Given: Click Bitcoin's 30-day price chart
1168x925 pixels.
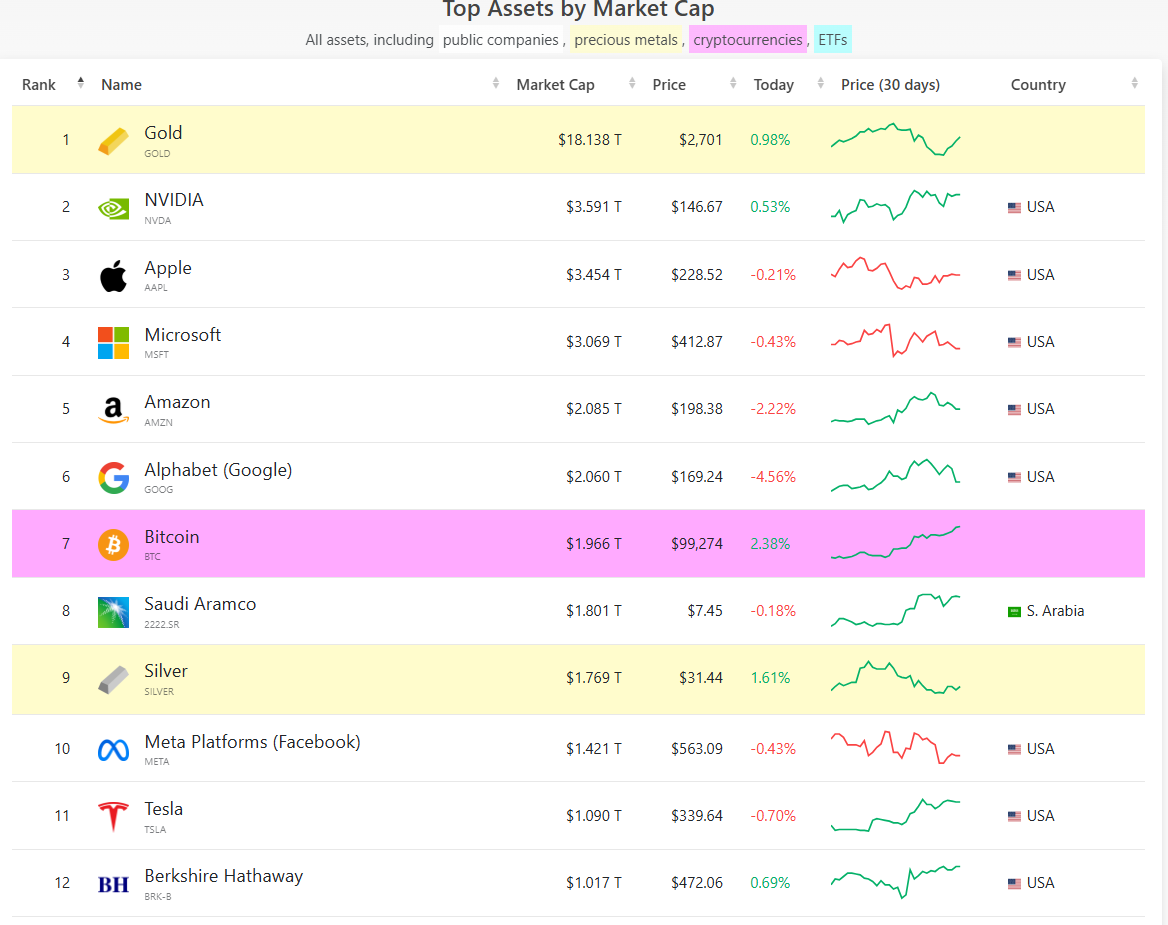Looking at the screenshot, I should [895, 543].
